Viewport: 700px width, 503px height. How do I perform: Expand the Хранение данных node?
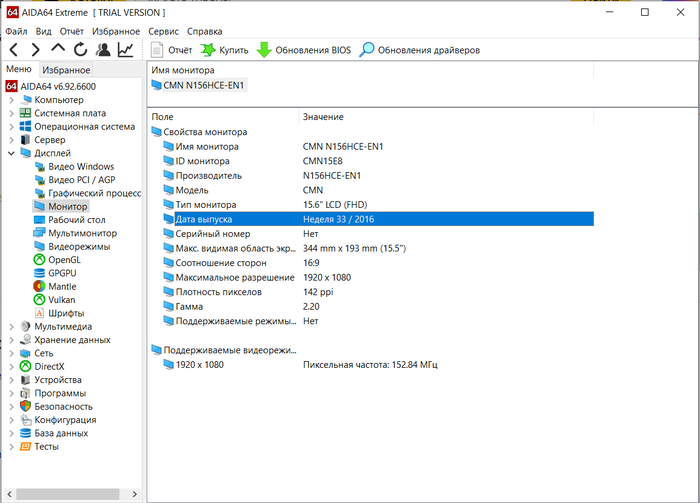12,340
